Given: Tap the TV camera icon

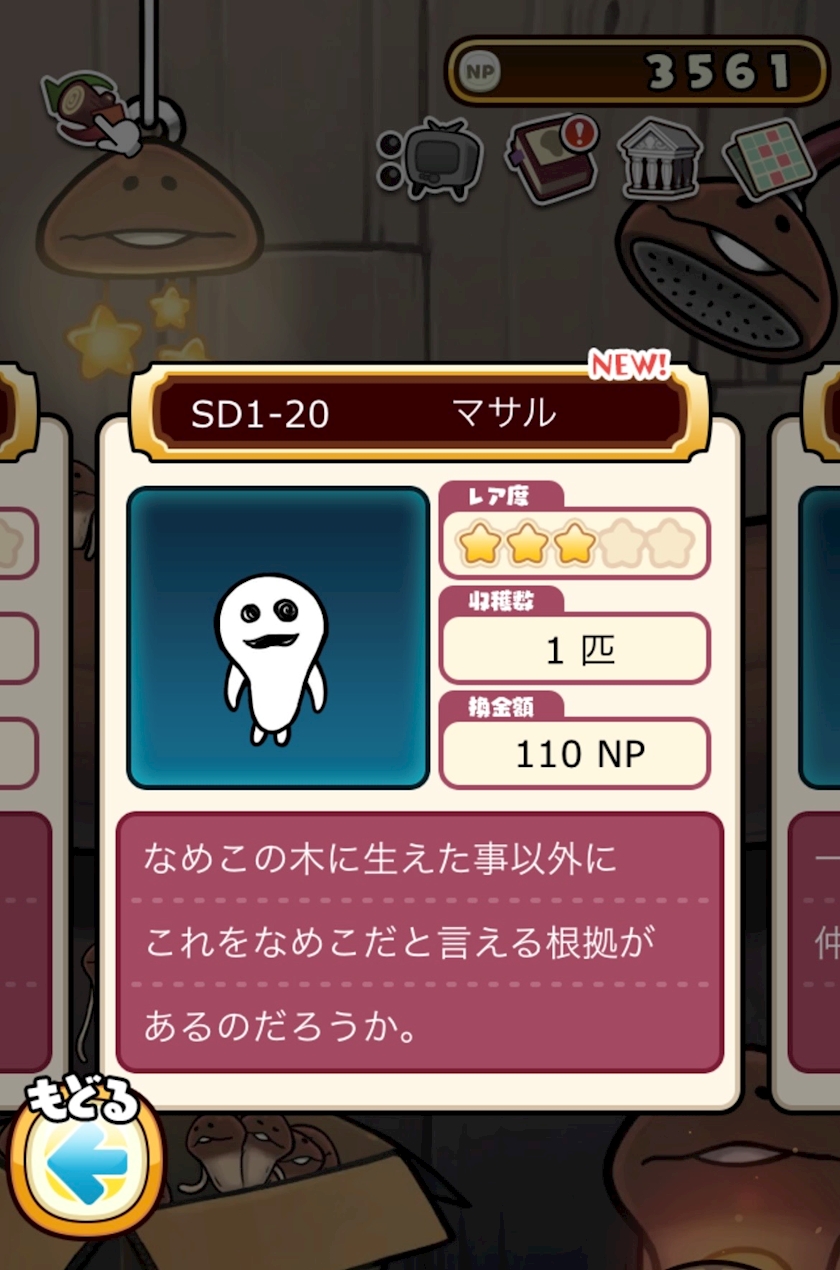Looking at the screenshot, I should (x=430, y=160).
